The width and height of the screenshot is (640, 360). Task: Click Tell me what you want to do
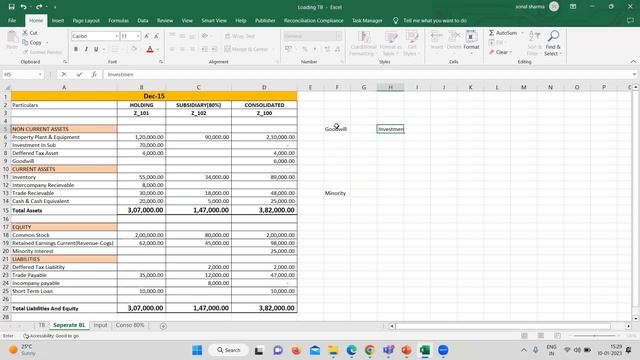435,20
